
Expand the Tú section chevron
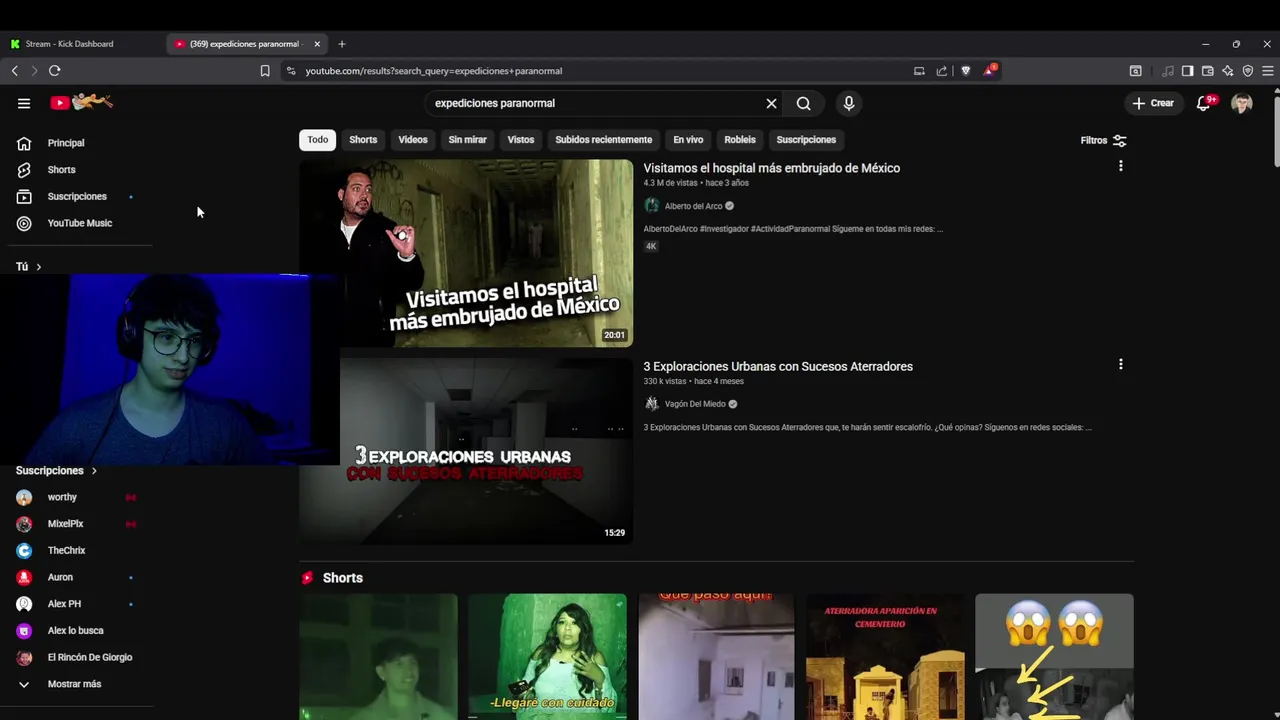pos(38,267)
